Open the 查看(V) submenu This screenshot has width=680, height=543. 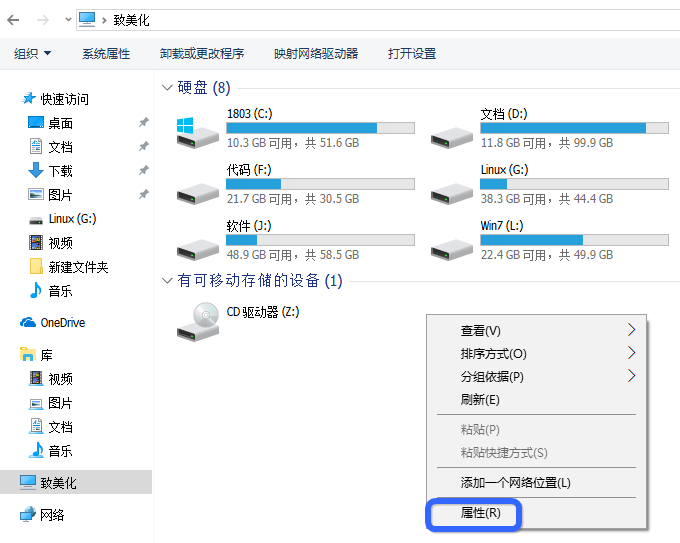coord(536,330)
